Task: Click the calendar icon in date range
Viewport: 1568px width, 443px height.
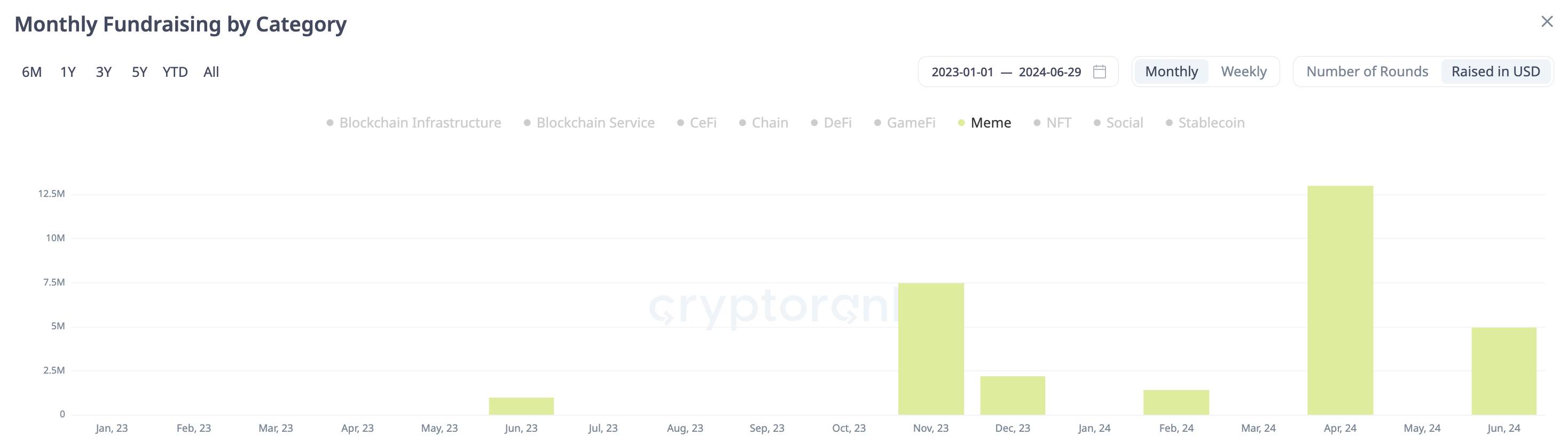Action: click(x=1099, y=72)
